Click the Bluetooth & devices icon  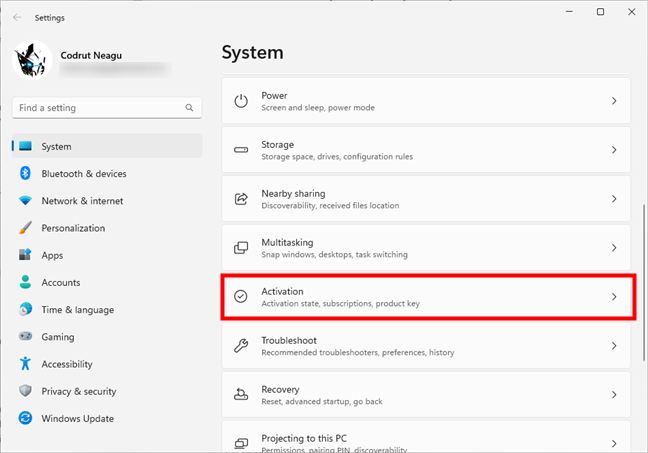click(25, 174)
